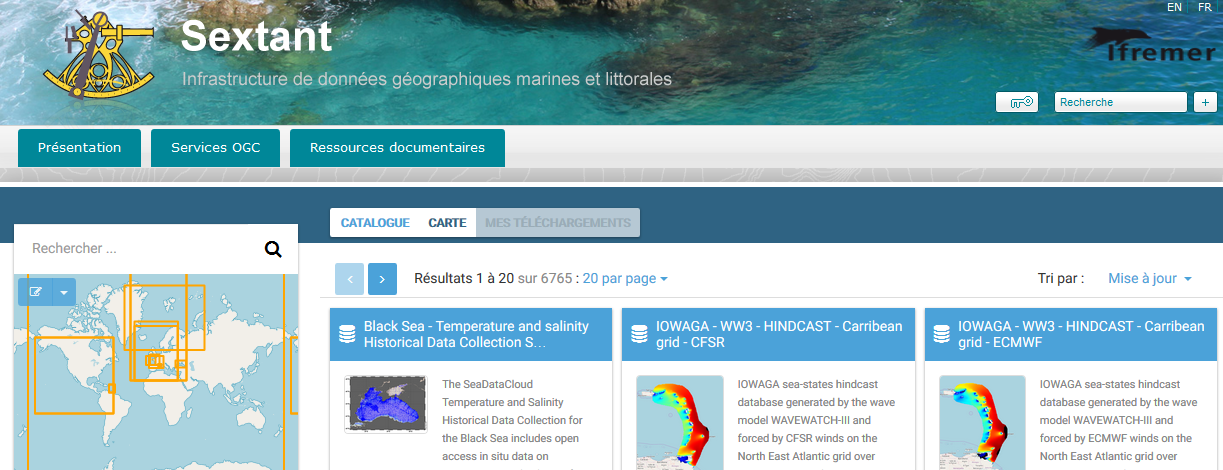Click database icon on Black Sea card
This screenshot has height=470, width=1223.
click(347, 334)
